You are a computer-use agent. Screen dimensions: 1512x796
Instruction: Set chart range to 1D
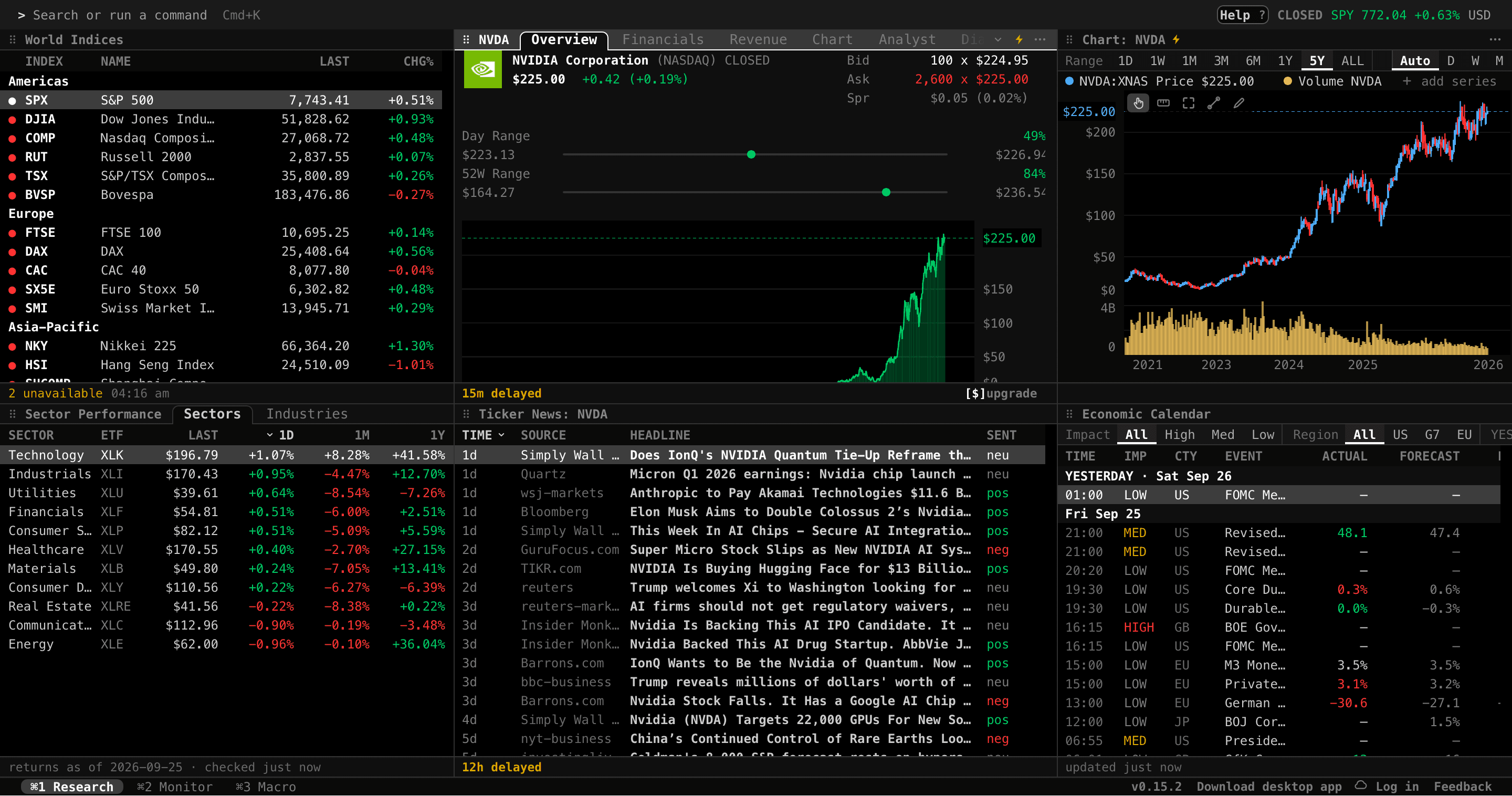coord(1125,60)
